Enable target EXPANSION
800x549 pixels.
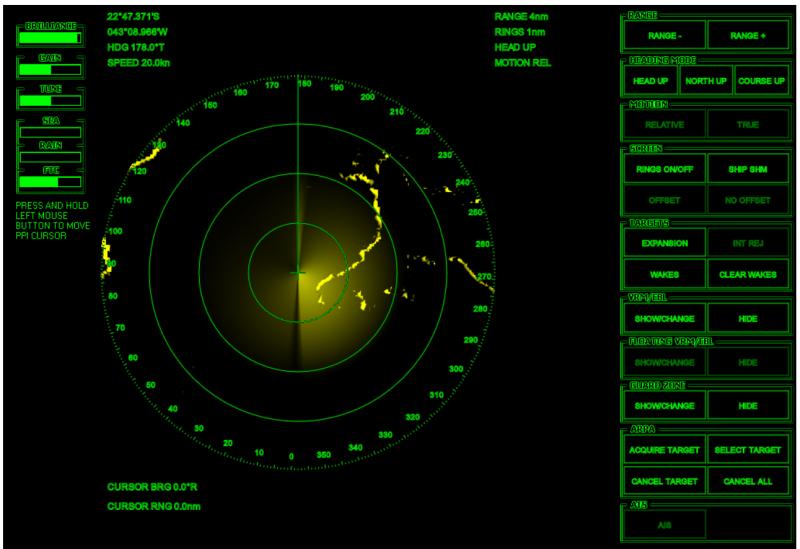click(x=664, y=243)
